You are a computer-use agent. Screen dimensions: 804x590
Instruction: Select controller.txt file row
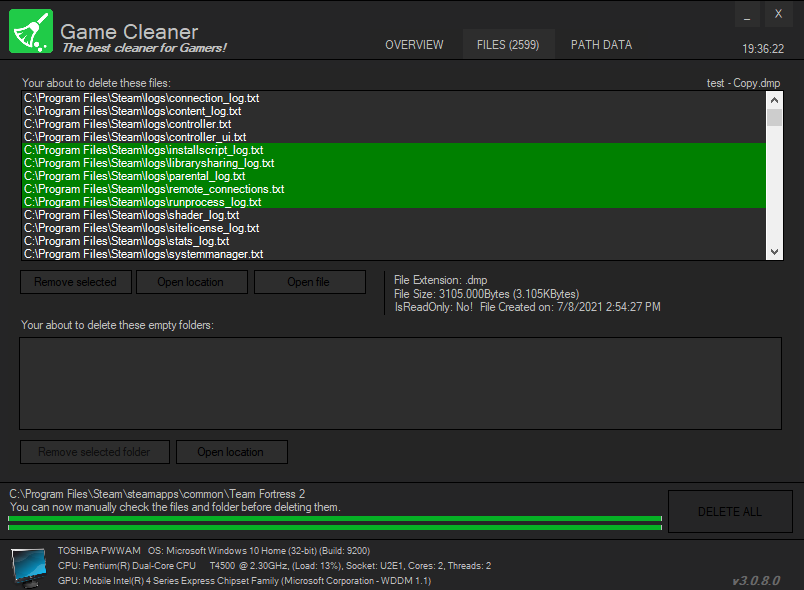click(394, 124)
